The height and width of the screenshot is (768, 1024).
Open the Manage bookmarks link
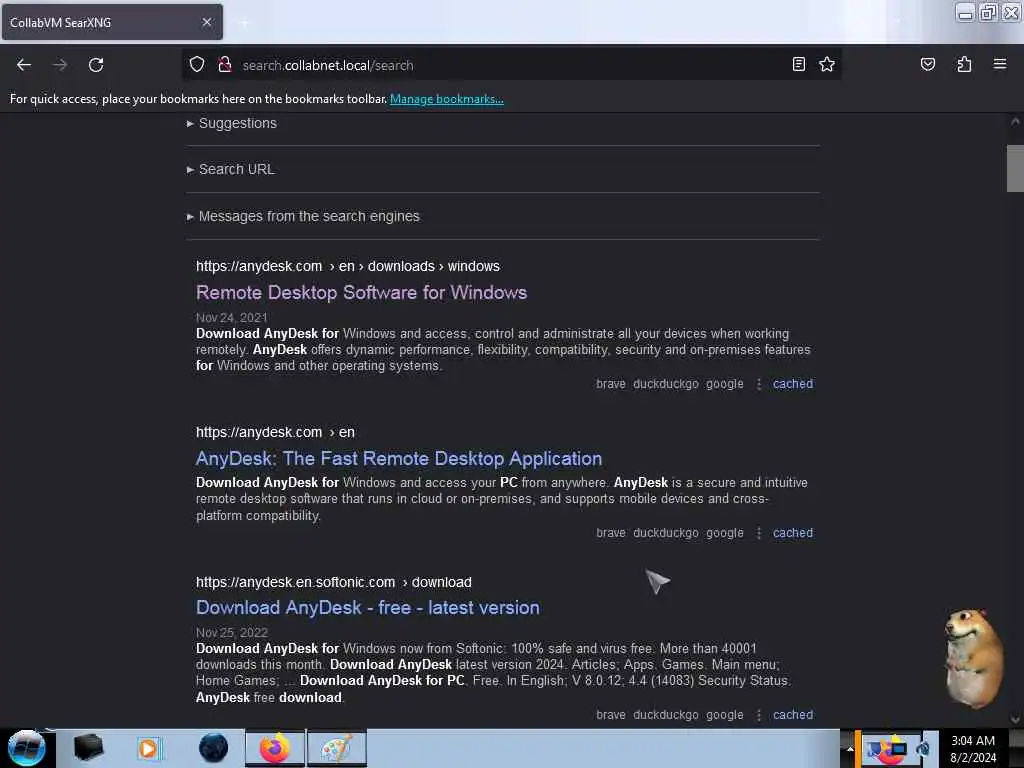pos(447,99)
